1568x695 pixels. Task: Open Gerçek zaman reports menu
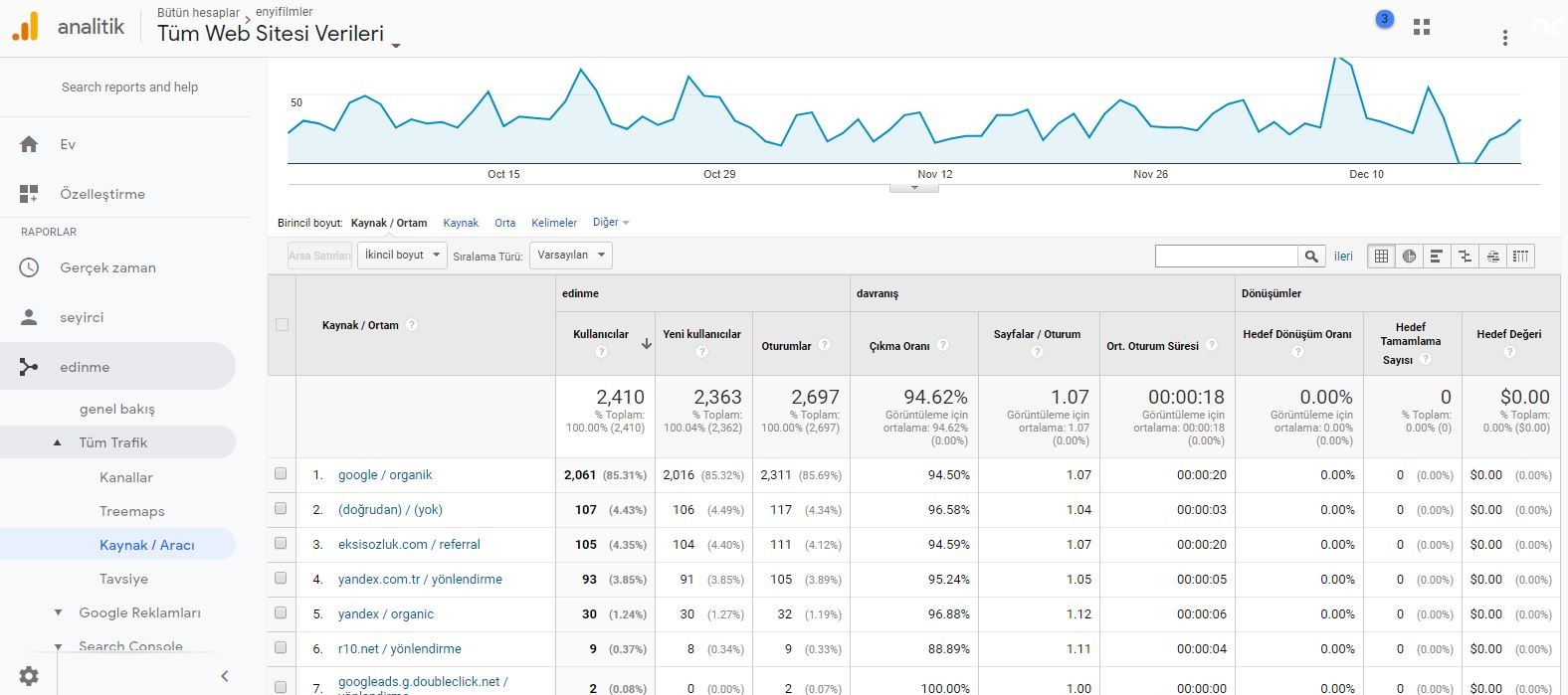107,267
